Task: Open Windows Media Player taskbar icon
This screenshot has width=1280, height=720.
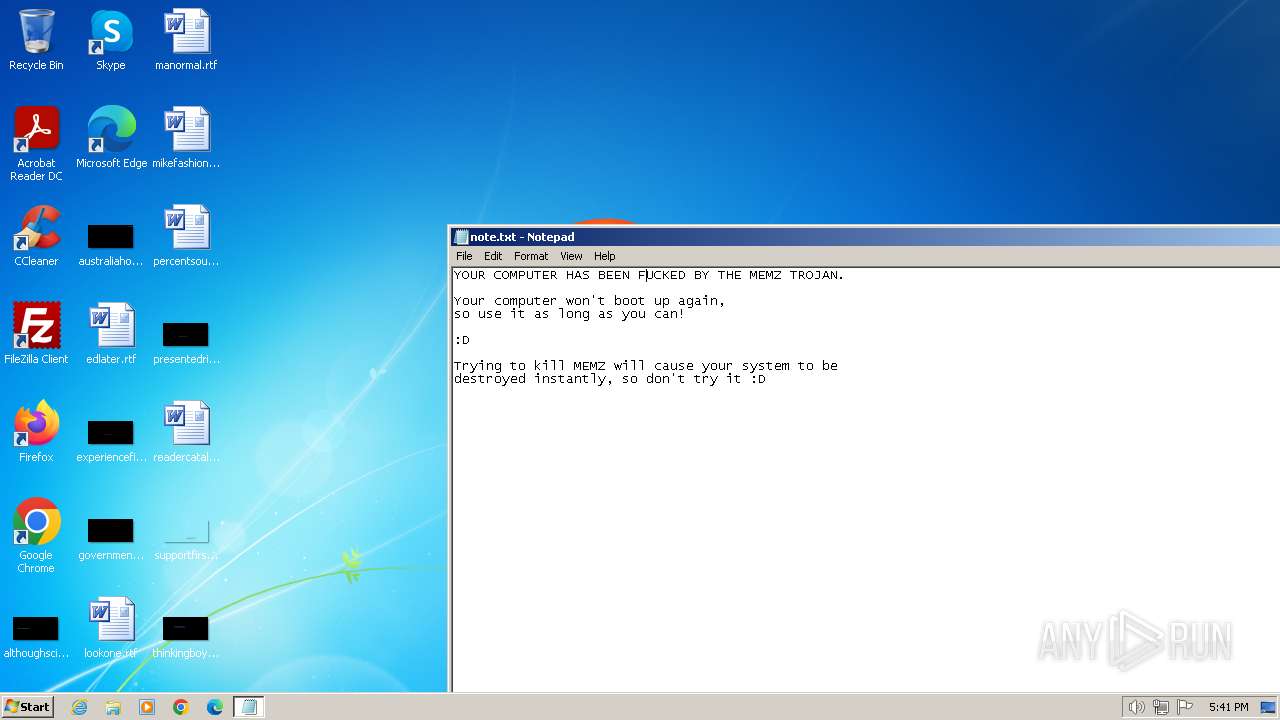Action: coord(147,707)
